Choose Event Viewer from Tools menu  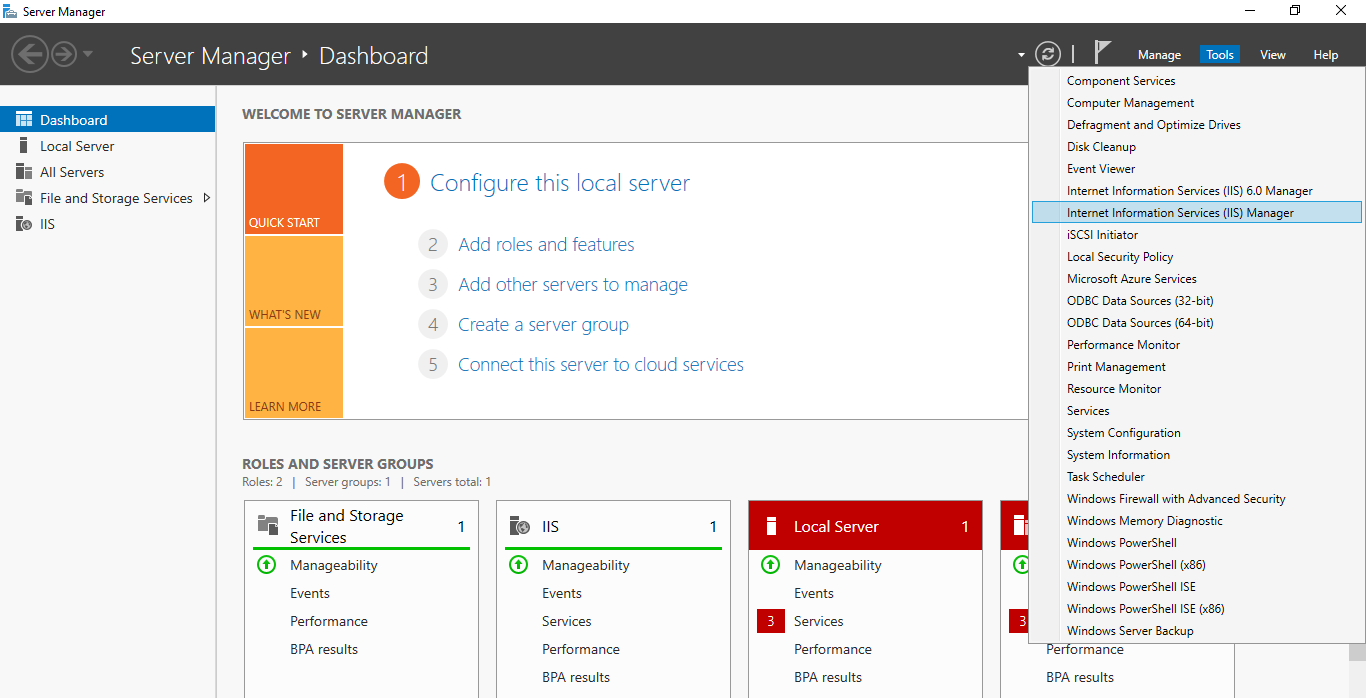click(1101, 169)
